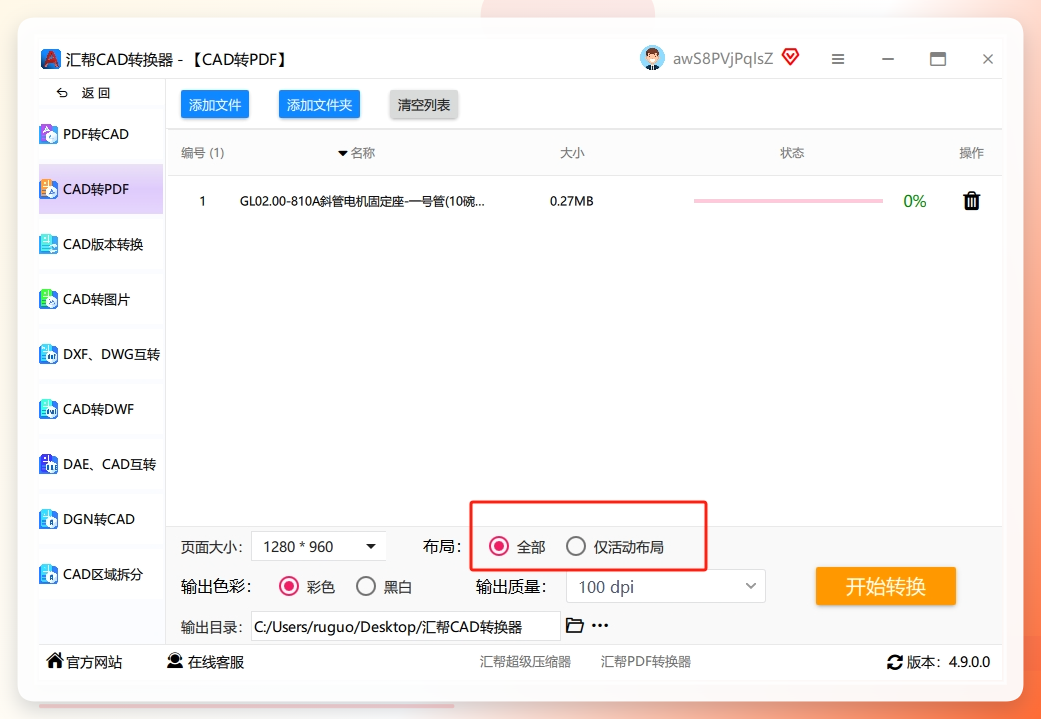Switch to CAD转图片 menu item
The height and width of the screenshot is (719, 1041).
(x=101, y=299)
